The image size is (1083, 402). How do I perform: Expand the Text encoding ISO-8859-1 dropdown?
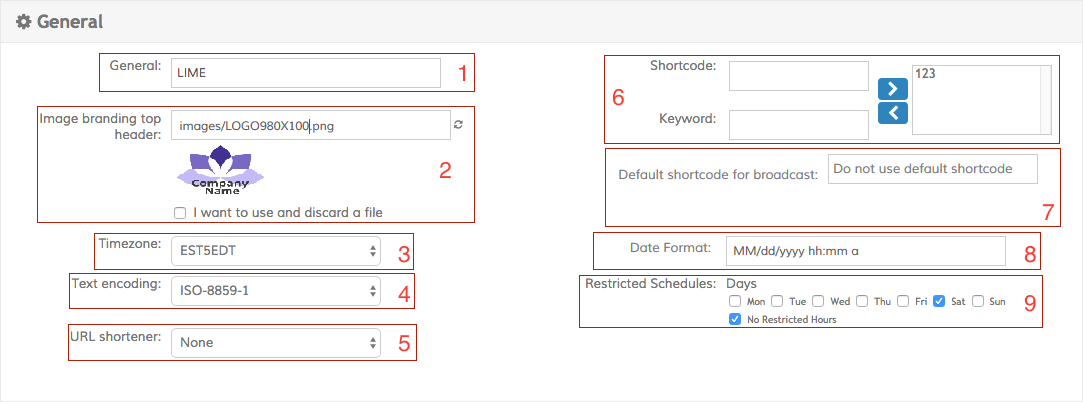pyautogui.click(x=275, y=291)
